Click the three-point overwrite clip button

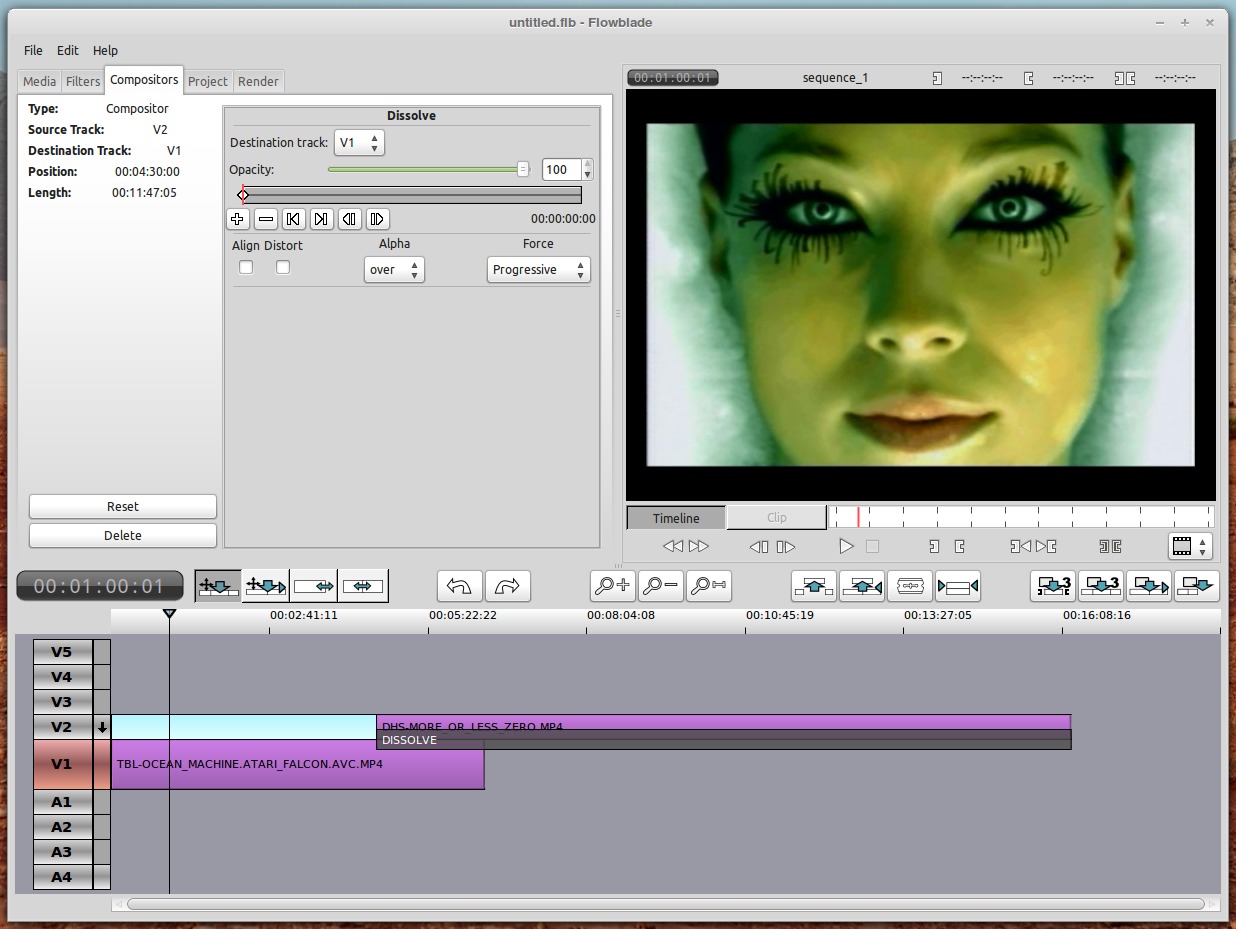(1101, 586)
